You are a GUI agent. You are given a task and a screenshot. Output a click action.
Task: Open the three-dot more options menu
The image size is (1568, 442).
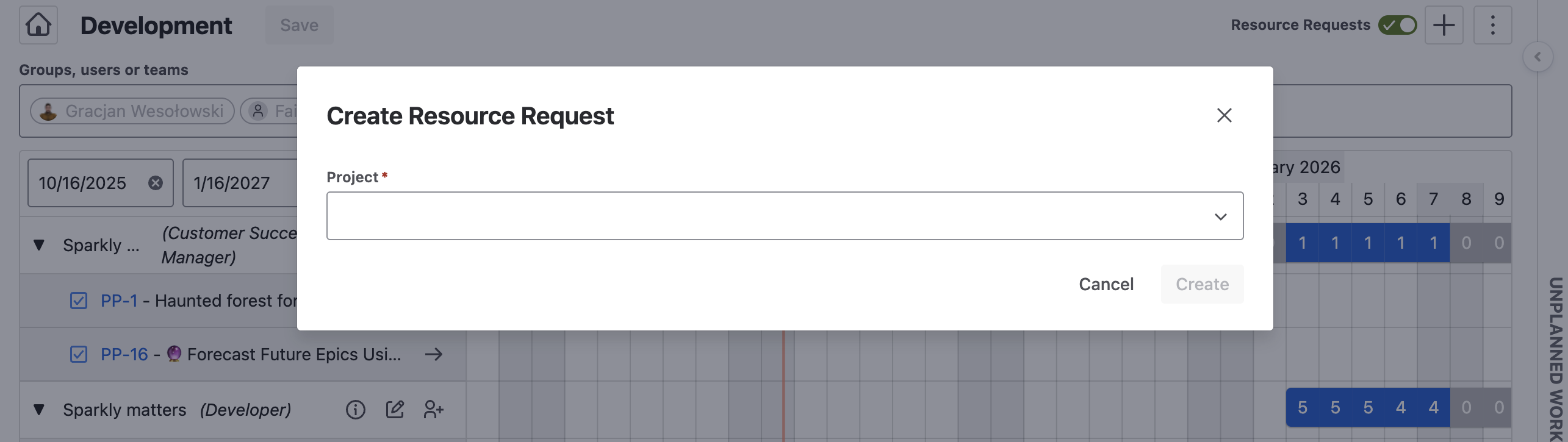[x=1492, y=25]
